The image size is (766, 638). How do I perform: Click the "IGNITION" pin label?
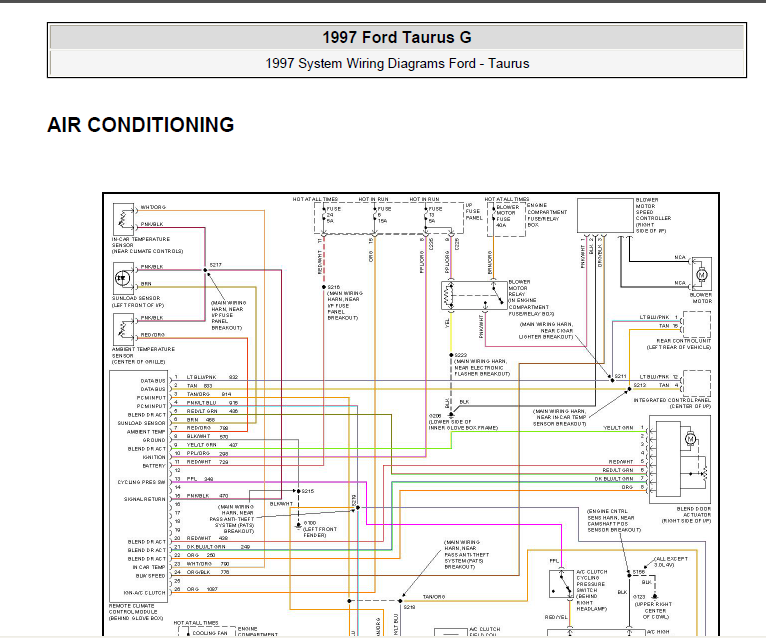point(154,457)
